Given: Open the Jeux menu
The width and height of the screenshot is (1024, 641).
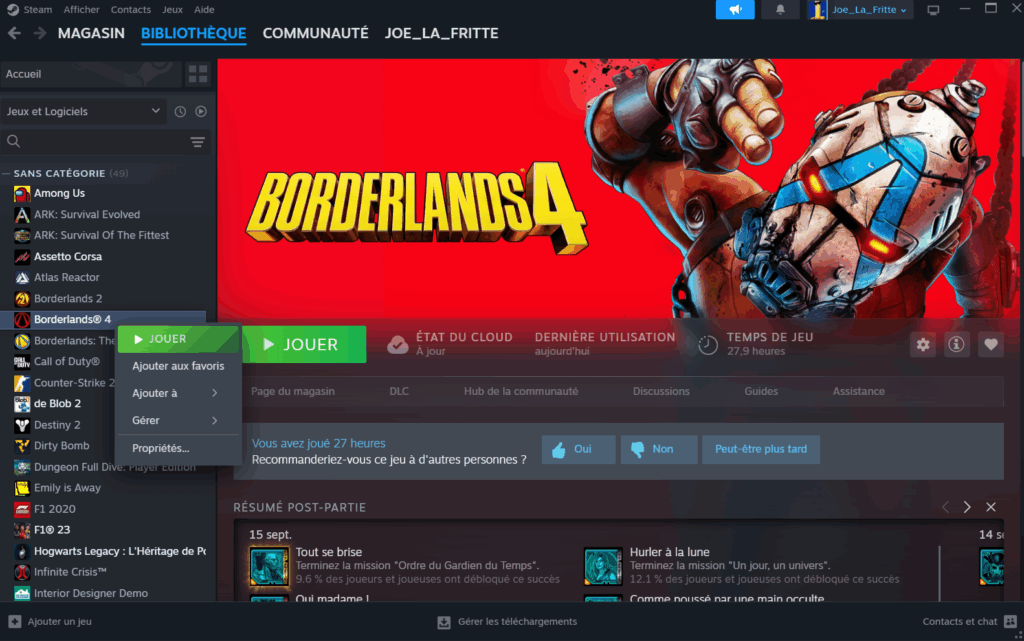Looking at the screenshot, I should [172, 10].
